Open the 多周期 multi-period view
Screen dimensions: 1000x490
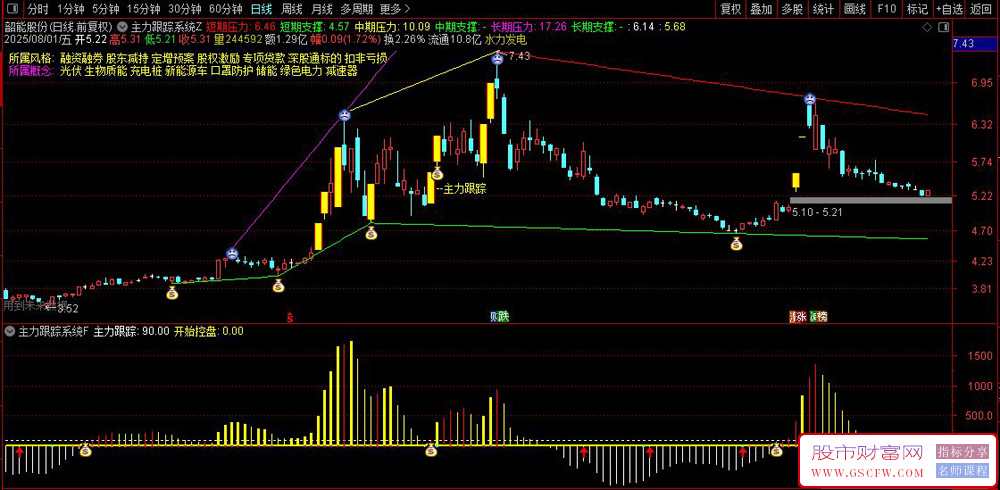356,9
